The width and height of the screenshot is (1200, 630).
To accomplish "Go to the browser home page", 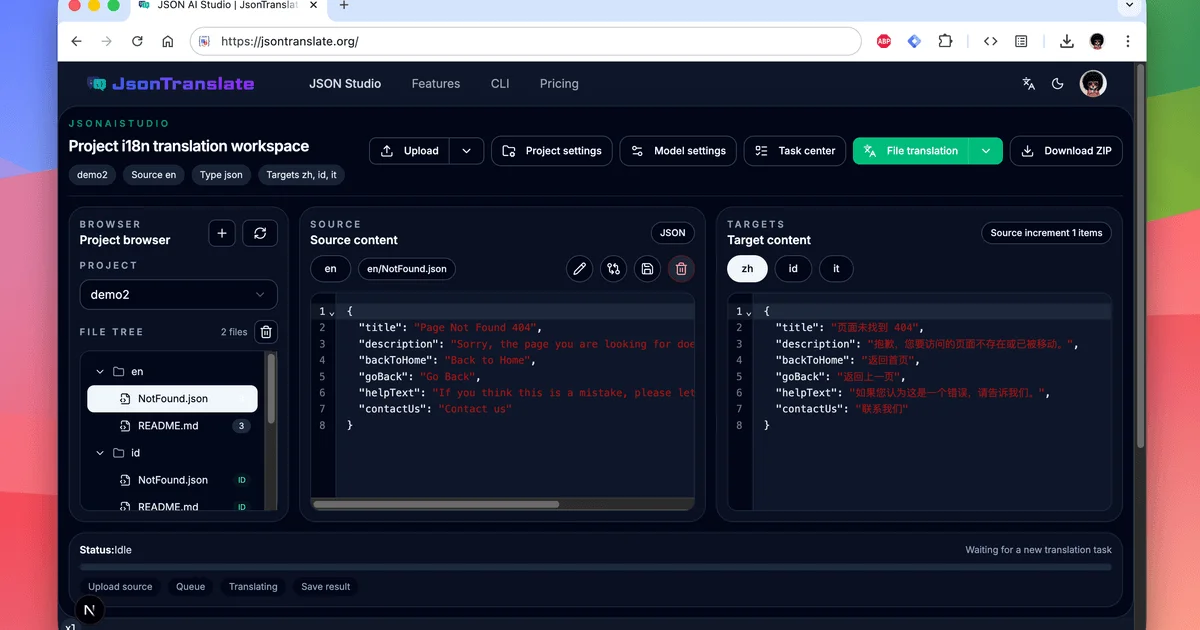I will tap(167, 41).
